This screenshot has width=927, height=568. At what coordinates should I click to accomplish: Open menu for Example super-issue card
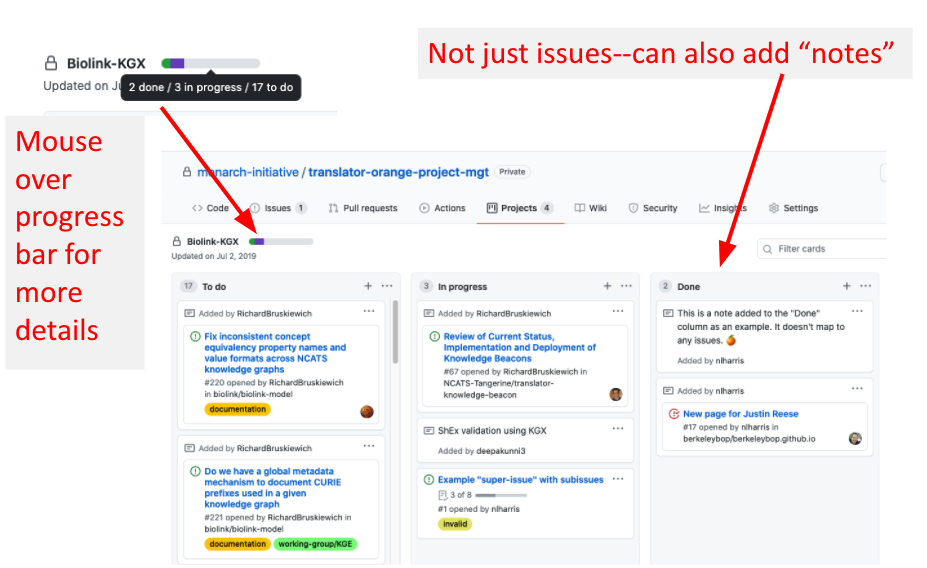pos(618,479)
